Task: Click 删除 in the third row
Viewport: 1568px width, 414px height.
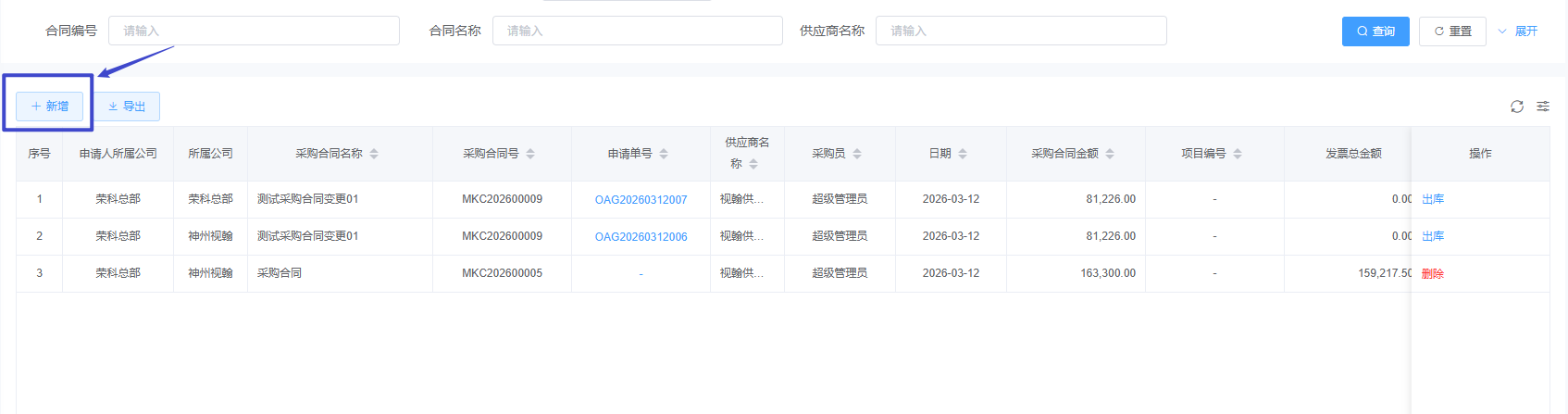Action: pos(1432,274)
